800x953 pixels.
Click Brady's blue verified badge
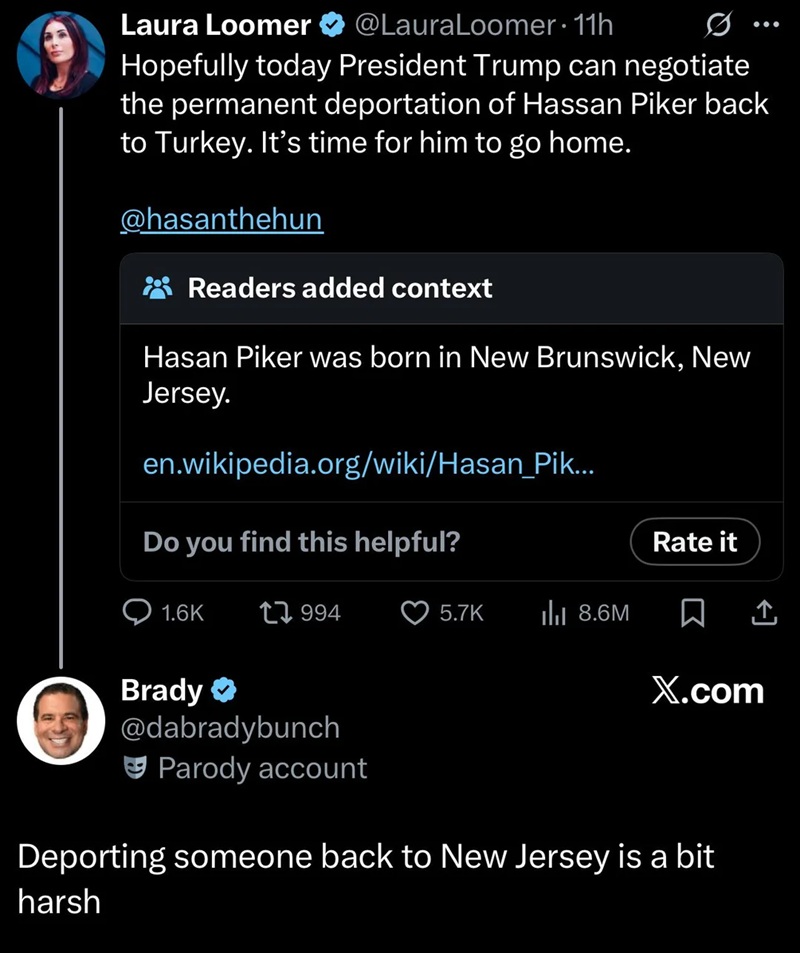[x=225, y=690]
